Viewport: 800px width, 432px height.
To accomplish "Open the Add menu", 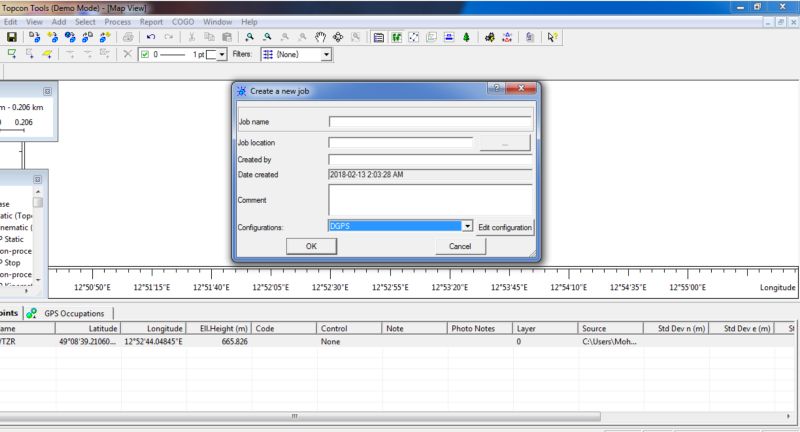I will 59,22.
